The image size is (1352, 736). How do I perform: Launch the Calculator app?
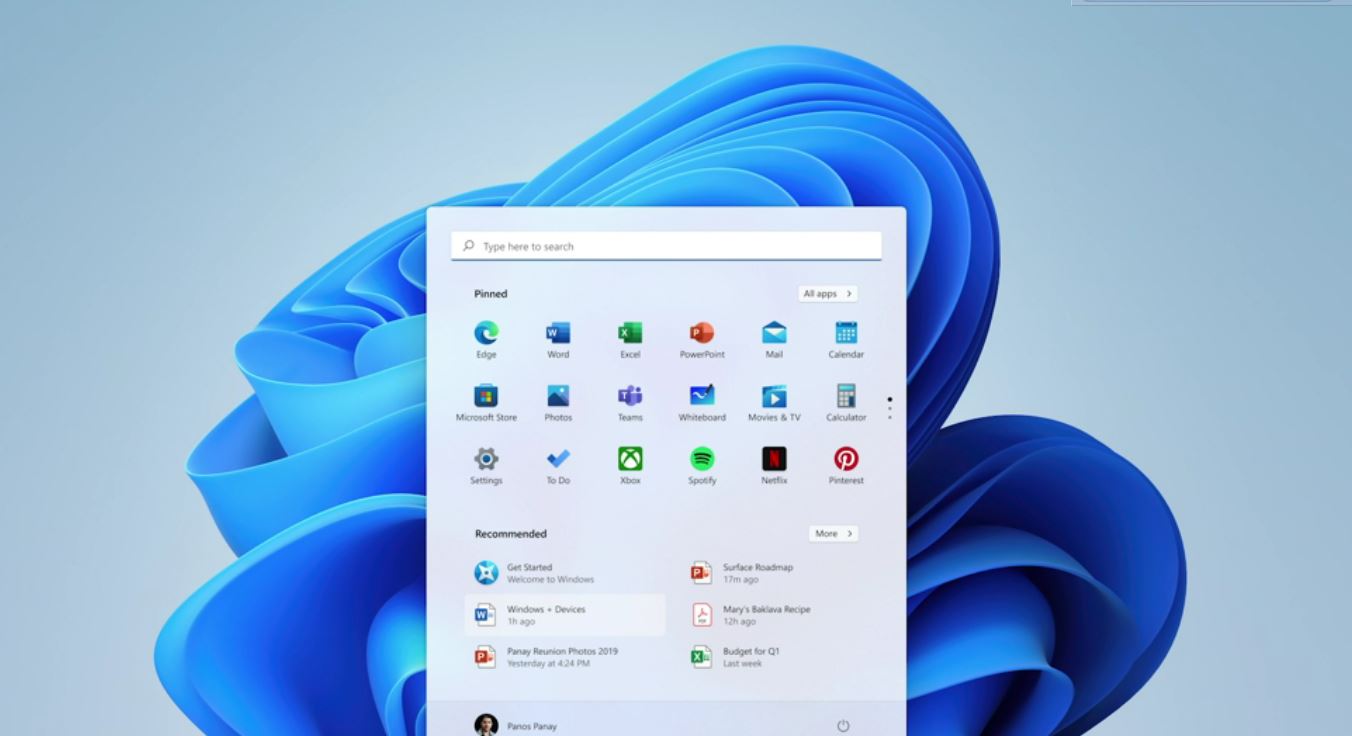pyautogui.click(x=845, y=395)
